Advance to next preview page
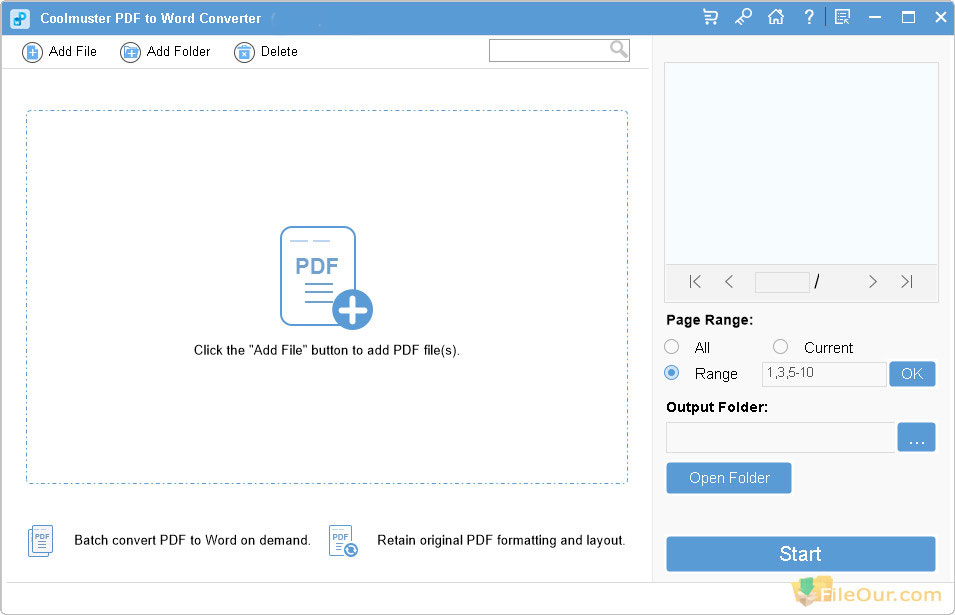The image size is (955, 615). click(x=873, y=282)
